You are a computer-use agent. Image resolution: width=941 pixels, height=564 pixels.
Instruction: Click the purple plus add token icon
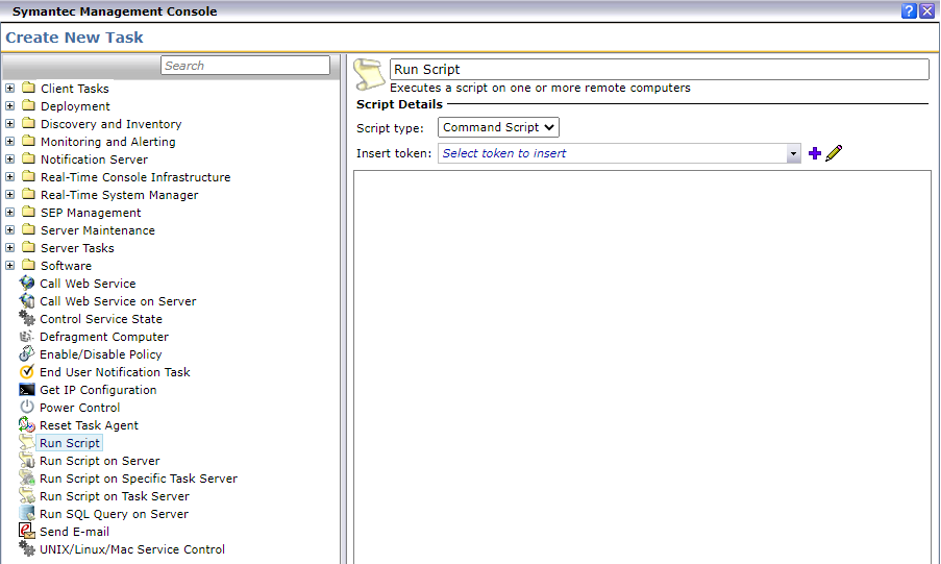pos(814,153)
